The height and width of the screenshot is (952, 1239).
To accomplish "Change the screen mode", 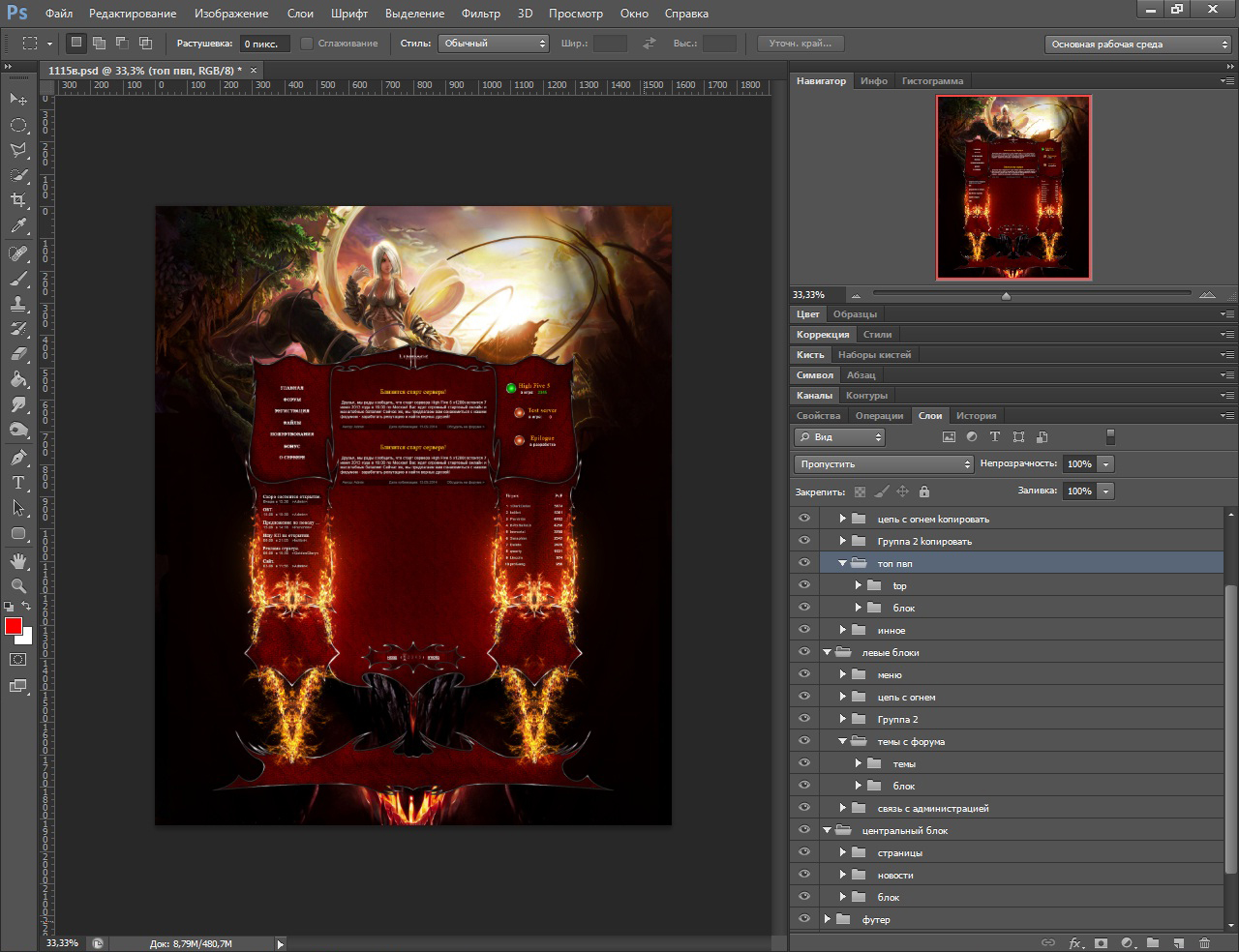I will (x=18, y=686).
